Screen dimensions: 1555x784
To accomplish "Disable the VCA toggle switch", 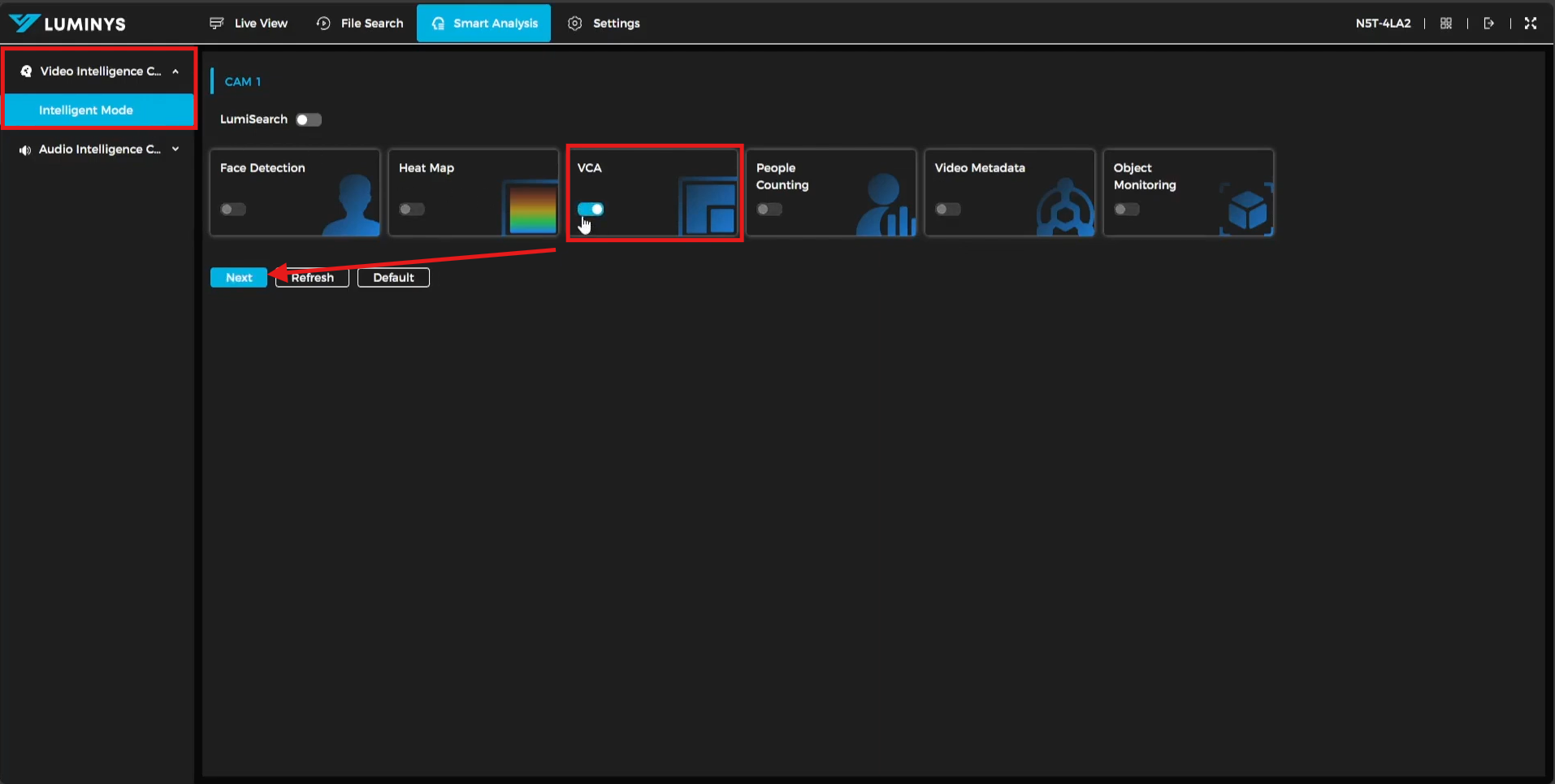I will tap(591, 210).
